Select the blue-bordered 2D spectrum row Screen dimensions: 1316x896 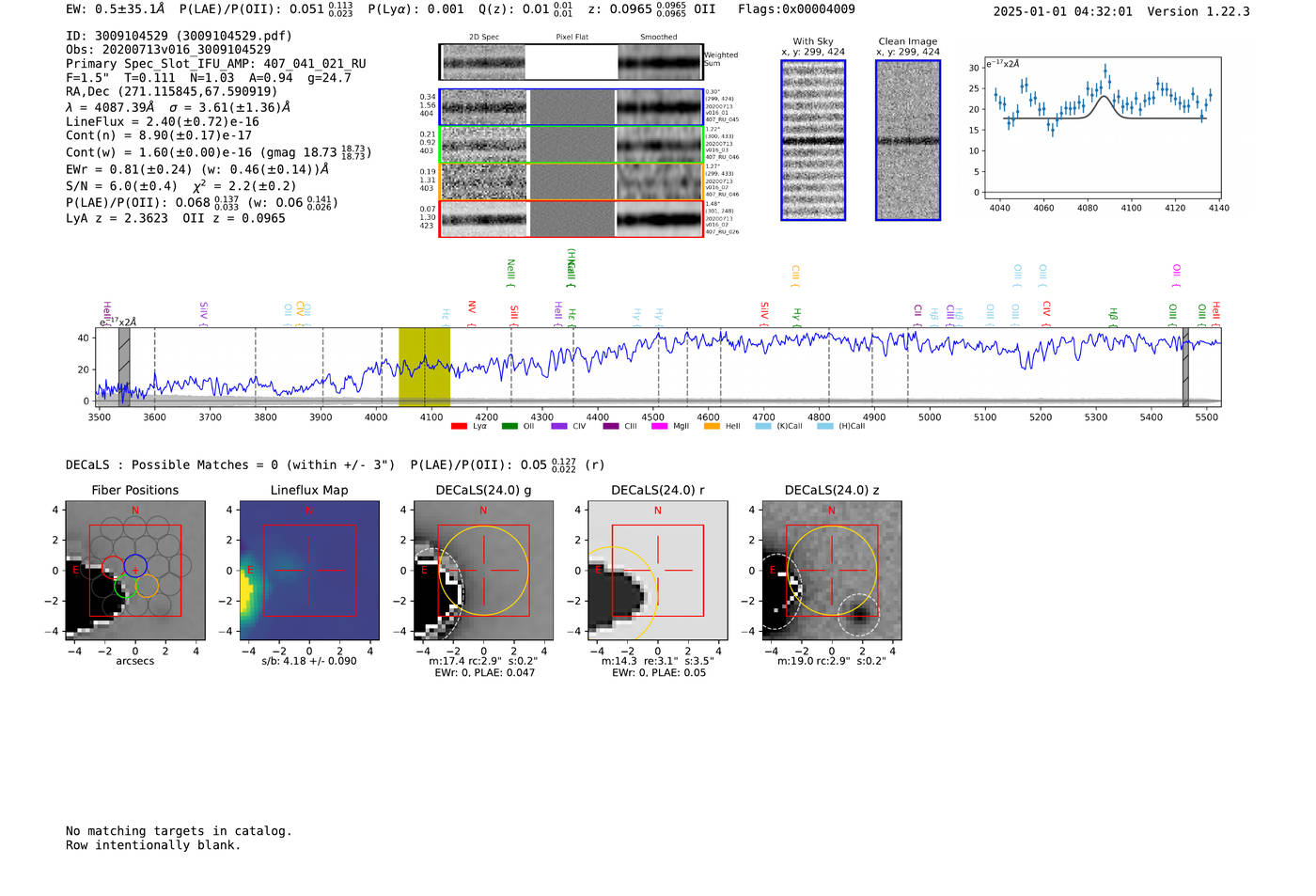[x=572, y=107]
